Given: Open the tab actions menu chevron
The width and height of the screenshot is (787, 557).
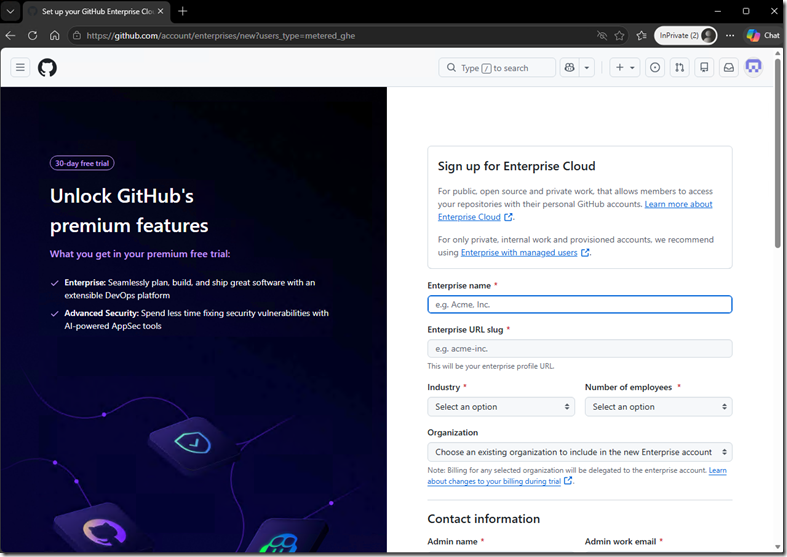Looking at the screenshot, I should tap(10, 11).
